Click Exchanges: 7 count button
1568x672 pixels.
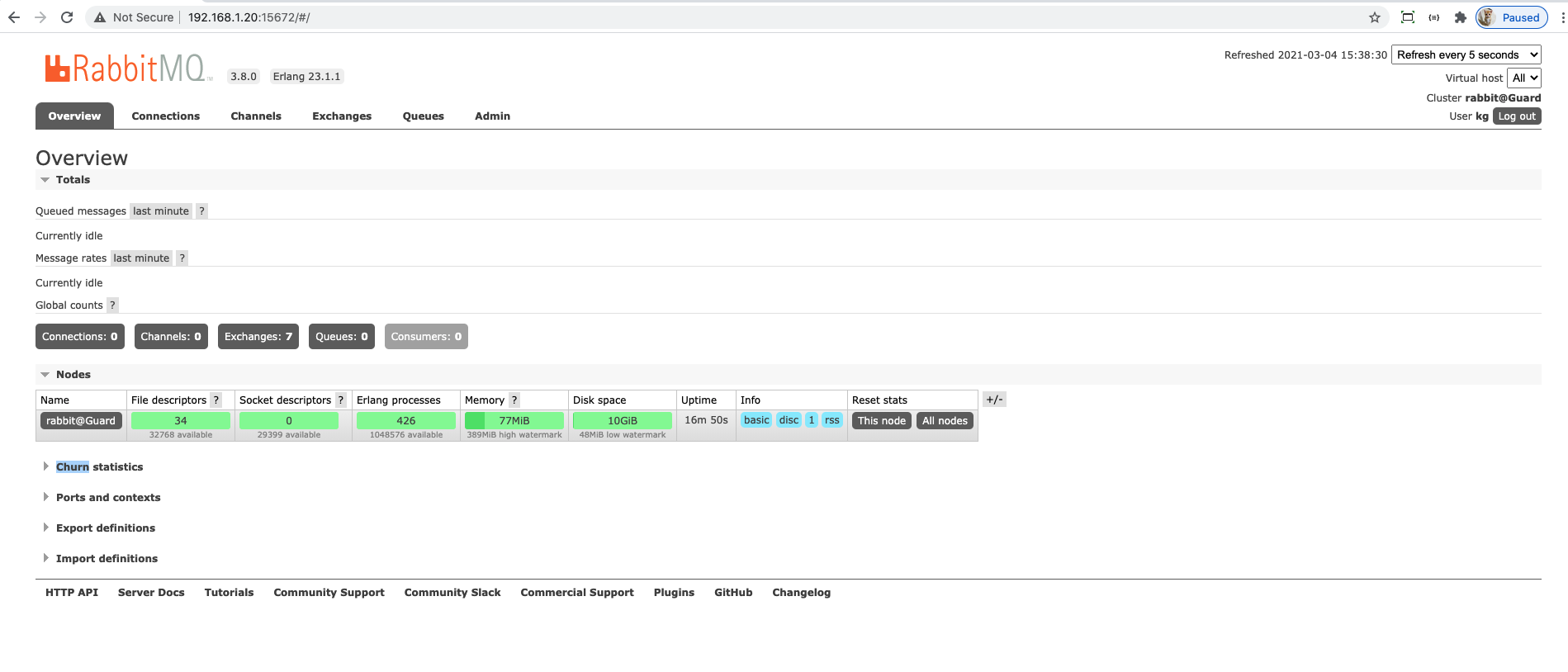(258, 337)
